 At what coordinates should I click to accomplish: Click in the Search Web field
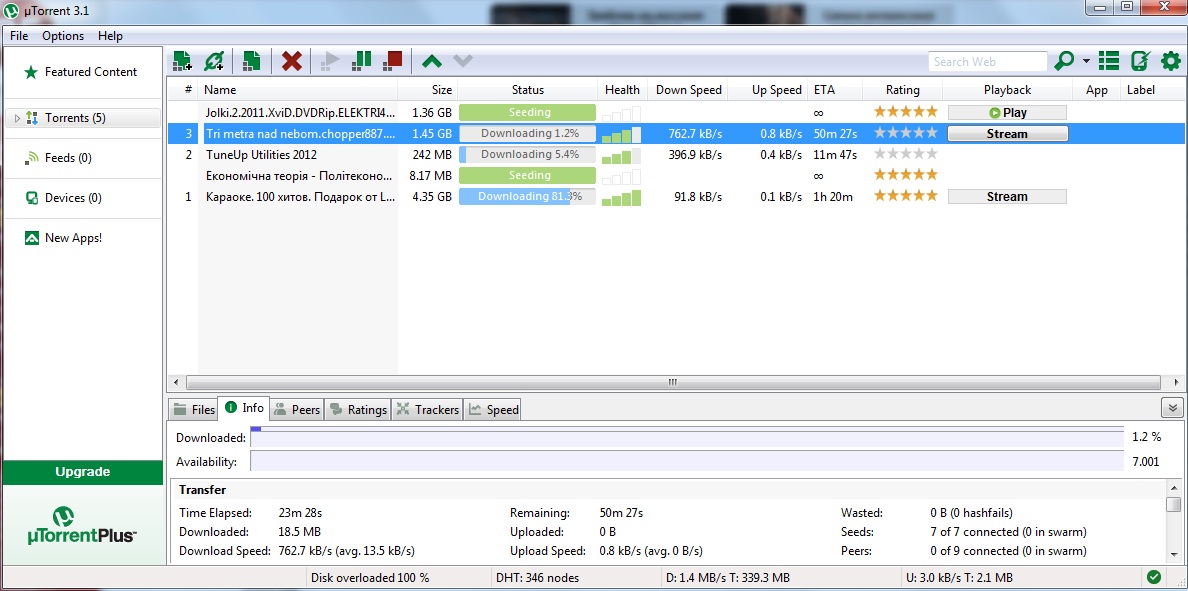tap(988, 61)
